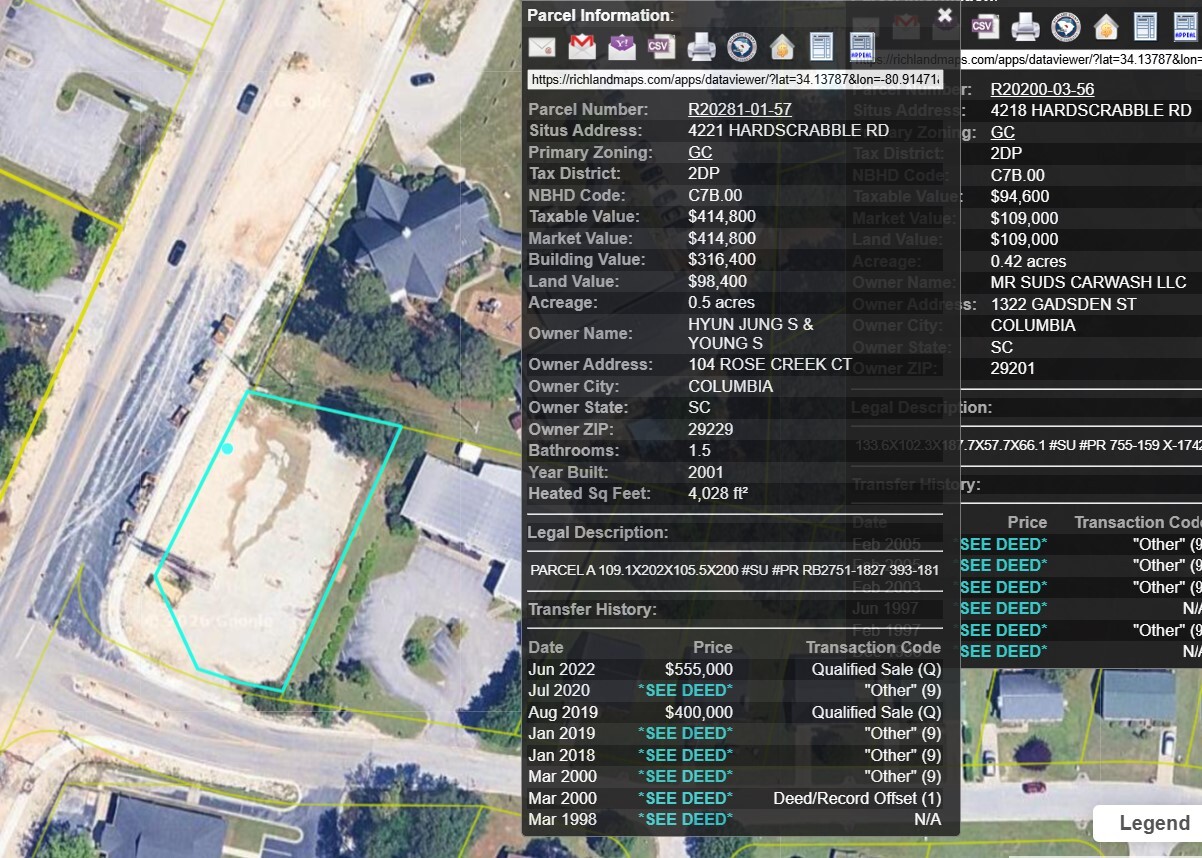The image size is (1202, 858).
Task: Share parcel via the Gmail icon
Action: point(582,47)
